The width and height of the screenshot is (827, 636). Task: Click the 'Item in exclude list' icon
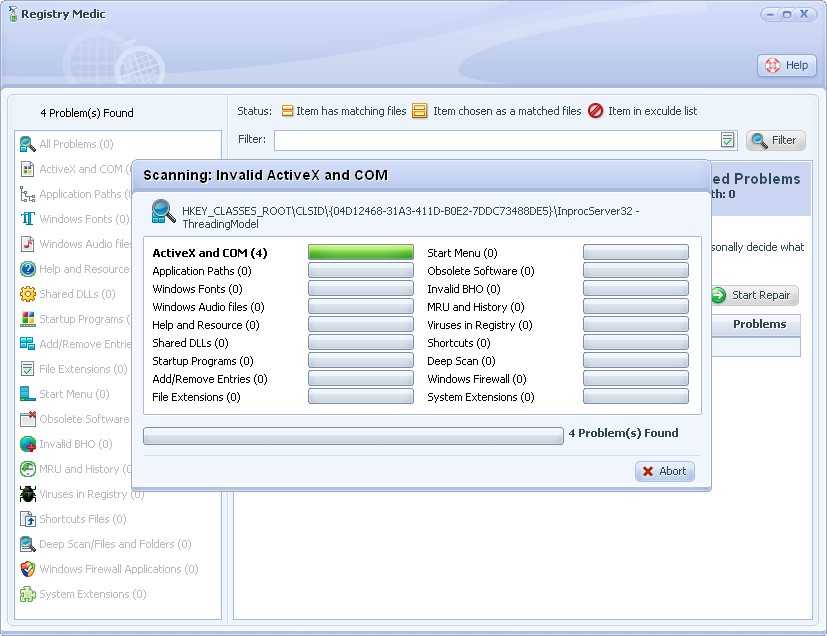595,111
